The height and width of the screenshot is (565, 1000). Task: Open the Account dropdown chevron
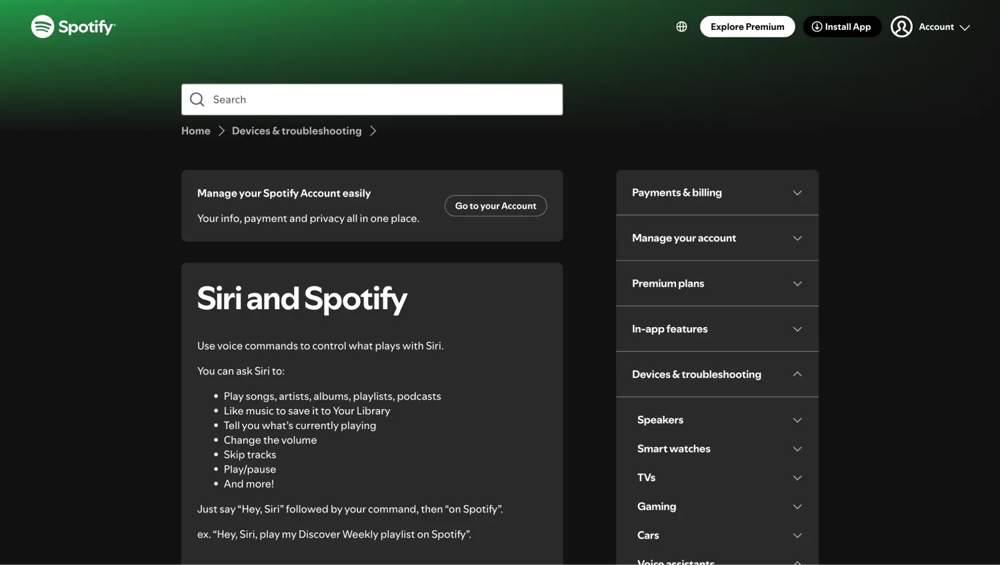click(x=965, y=28)
